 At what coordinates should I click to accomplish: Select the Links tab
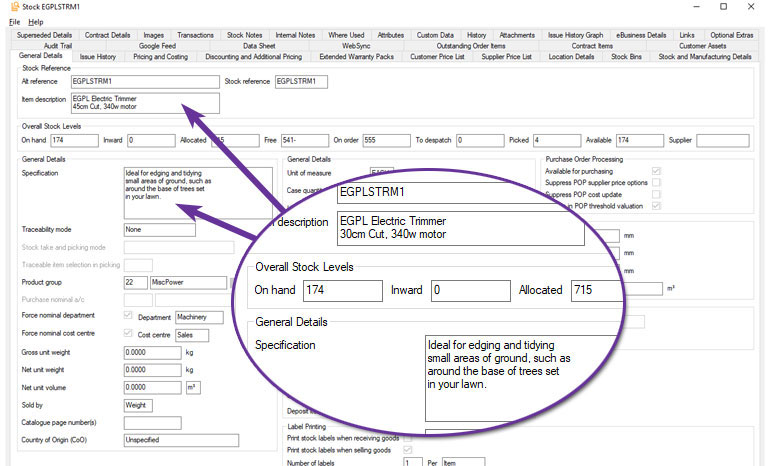pos(687,35)
